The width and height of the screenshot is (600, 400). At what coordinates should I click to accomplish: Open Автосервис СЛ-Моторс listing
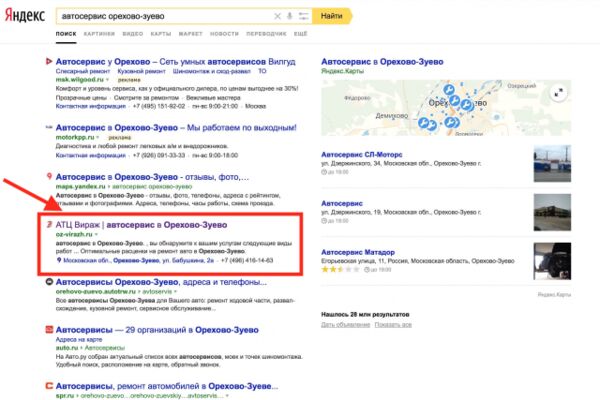pos(362,155)
